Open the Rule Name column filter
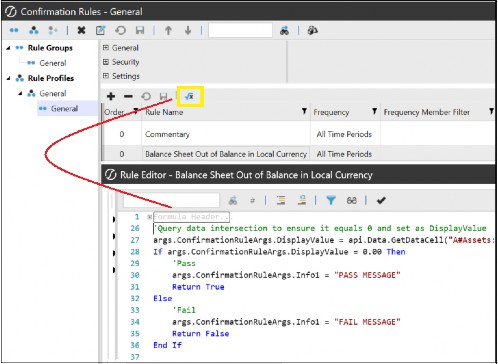This screenshot has width=498, height=364. point(304,111)
